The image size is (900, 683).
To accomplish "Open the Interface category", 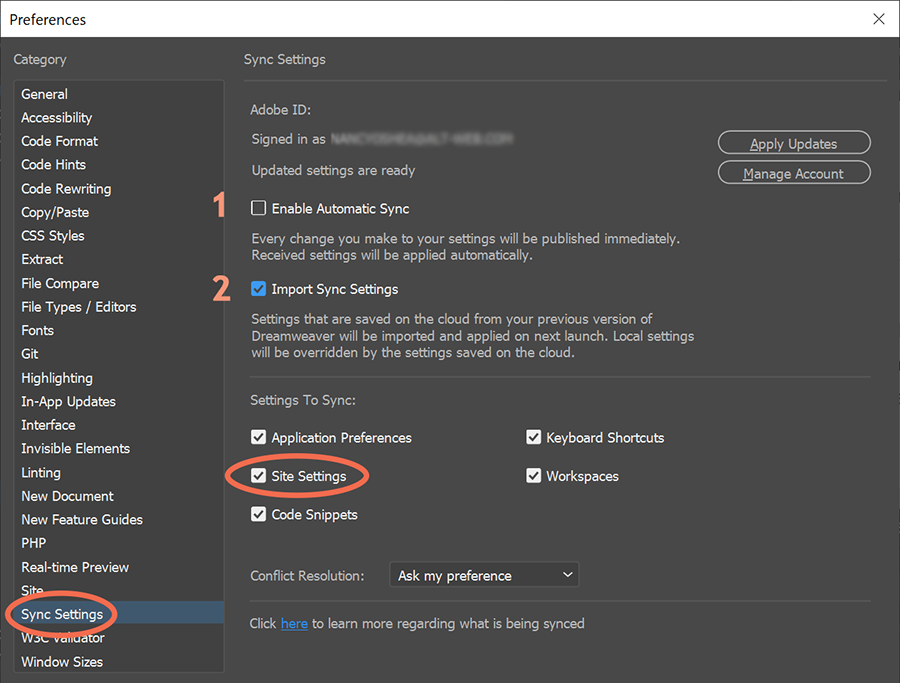I will (x=119, y=425).
